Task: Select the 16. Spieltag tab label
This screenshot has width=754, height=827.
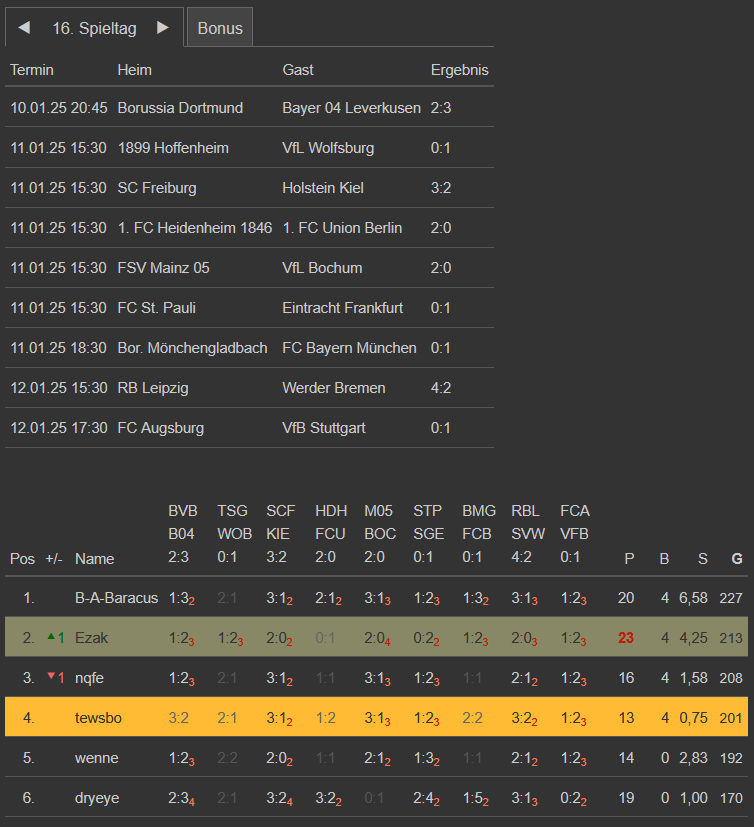Action: pos(94,28)
